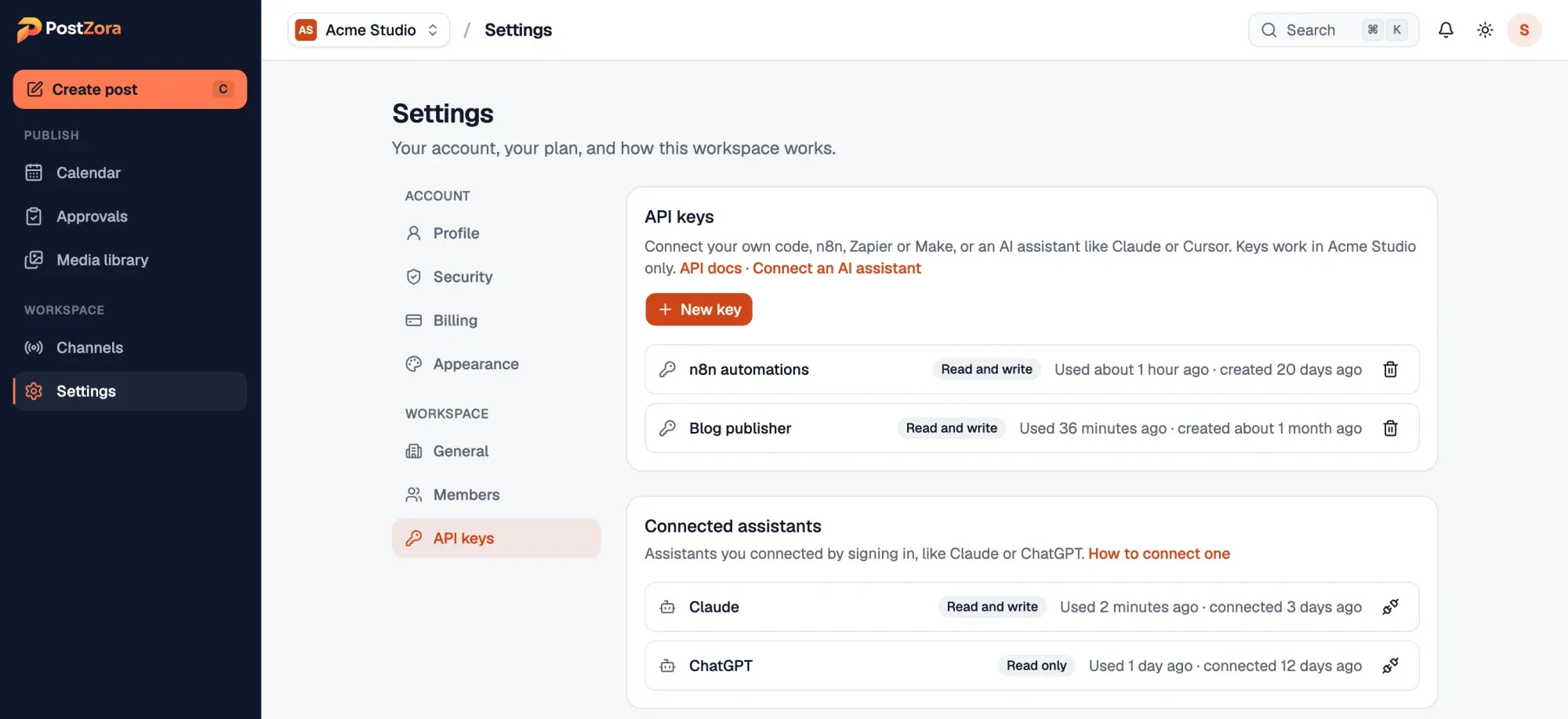Viewport: 1568px width, 719px height.
Task: Click the ChatGPT assistant name
Action: (x=720, y=666)
